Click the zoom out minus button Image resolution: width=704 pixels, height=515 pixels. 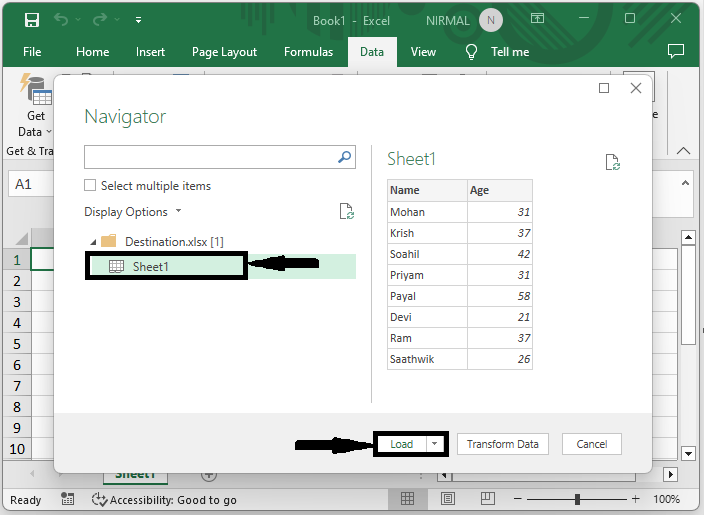518,499
